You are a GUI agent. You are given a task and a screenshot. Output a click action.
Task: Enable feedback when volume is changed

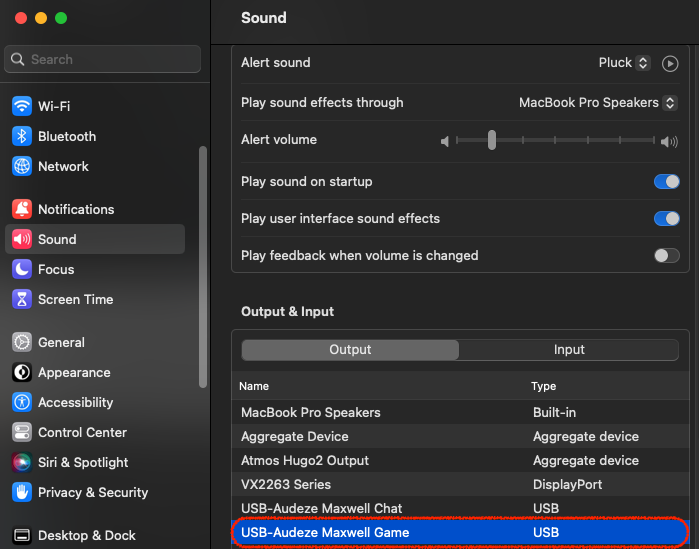point(666,255)
